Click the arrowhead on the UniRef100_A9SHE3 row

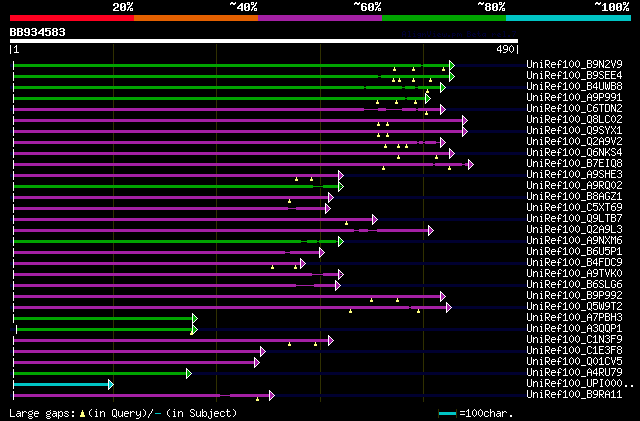pyautogui.click(x=341, y=176)
